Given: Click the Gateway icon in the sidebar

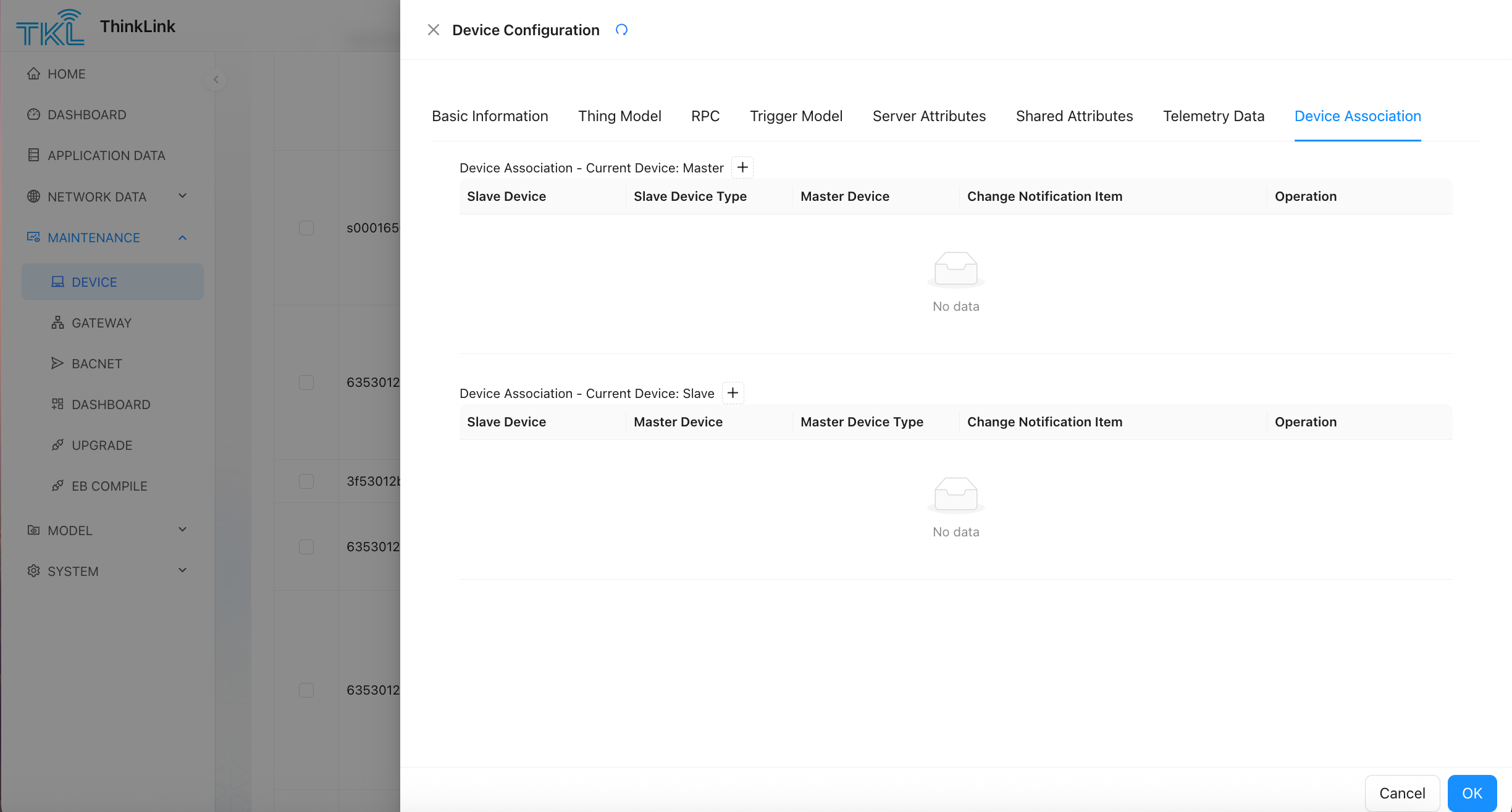Looking at the screenshot, I should click(x=57, y=323).
